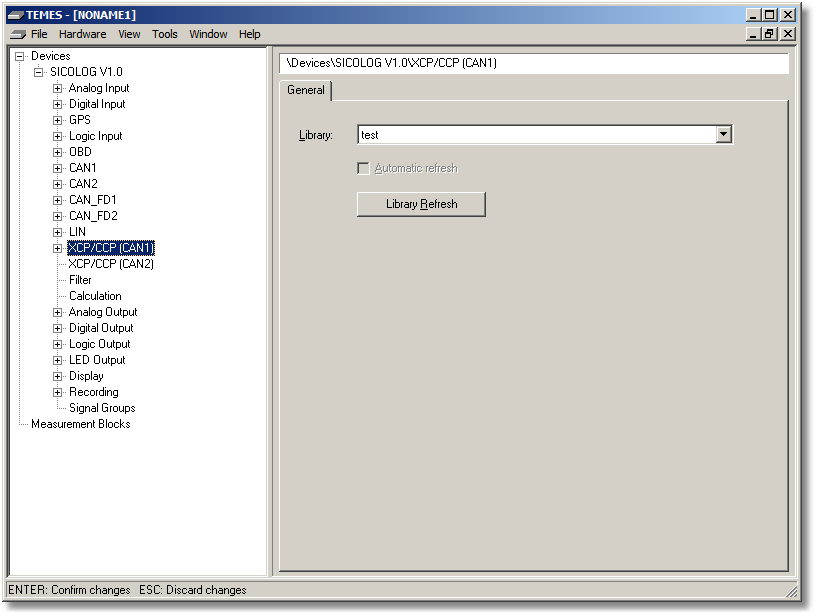The height and width of the screenshot is (616, 816).
Task: Select the LIN label in tree
Action: click(77, 232)
